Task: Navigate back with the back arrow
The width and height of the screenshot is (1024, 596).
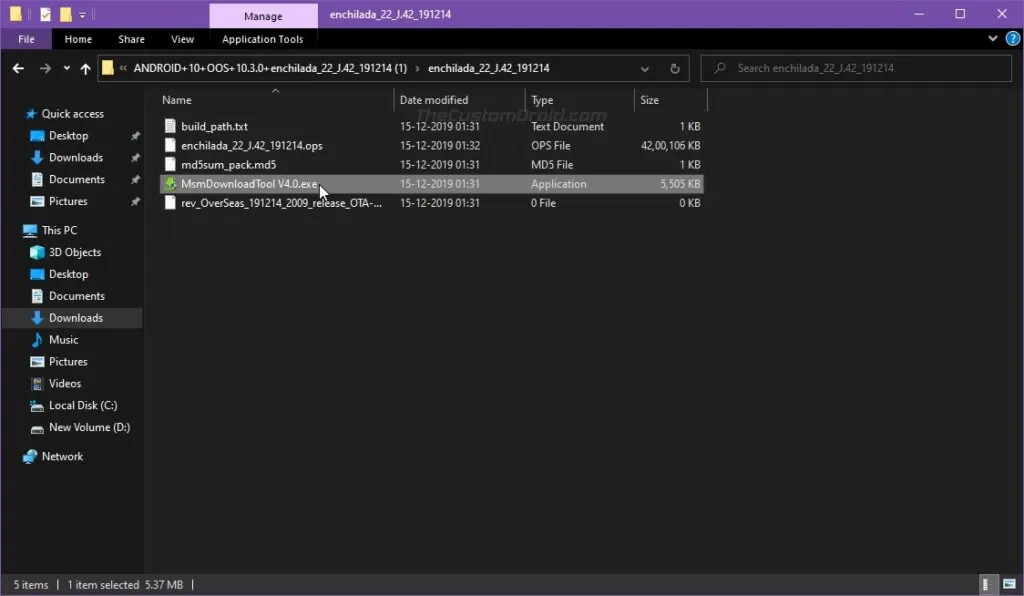Action: (x=18, y=68)
